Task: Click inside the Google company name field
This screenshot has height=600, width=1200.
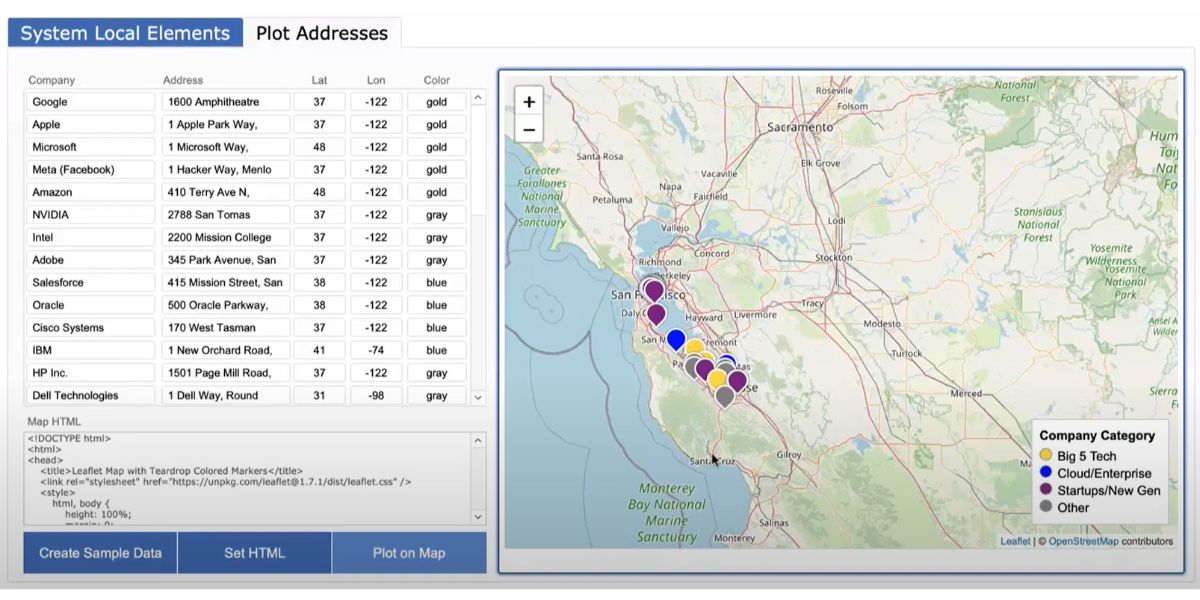Action: click(x=90, y=101)
